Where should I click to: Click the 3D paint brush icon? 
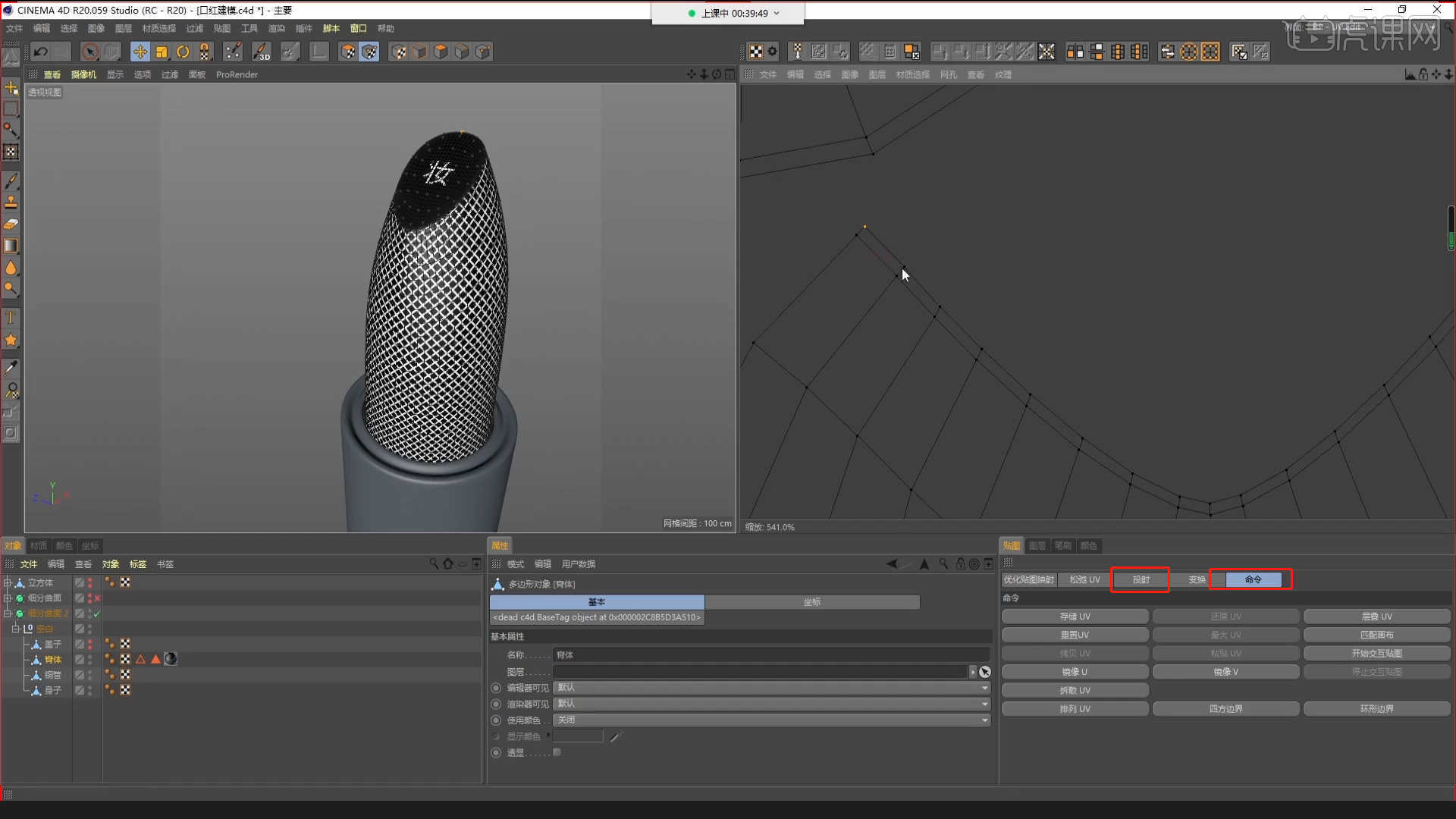[x=261, y=52]
